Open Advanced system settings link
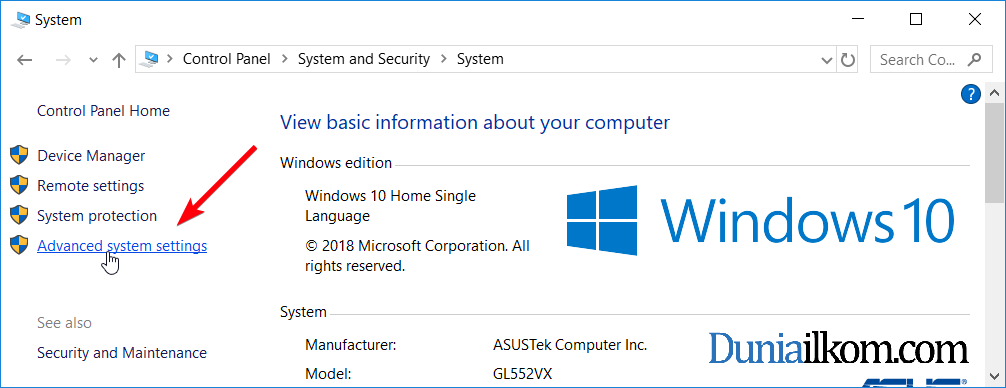The width and height of the screenshot is (1006, 388). tap(122, 246)
